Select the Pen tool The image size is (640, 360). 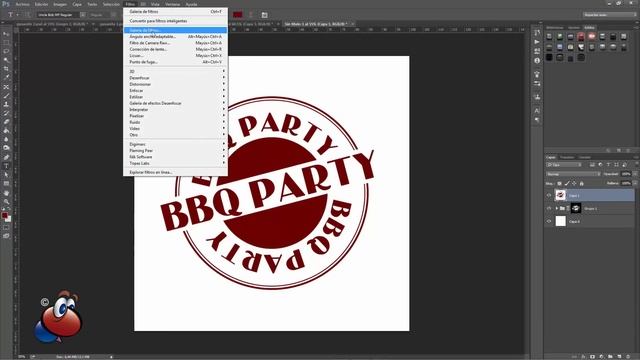[x=6, y=157]
